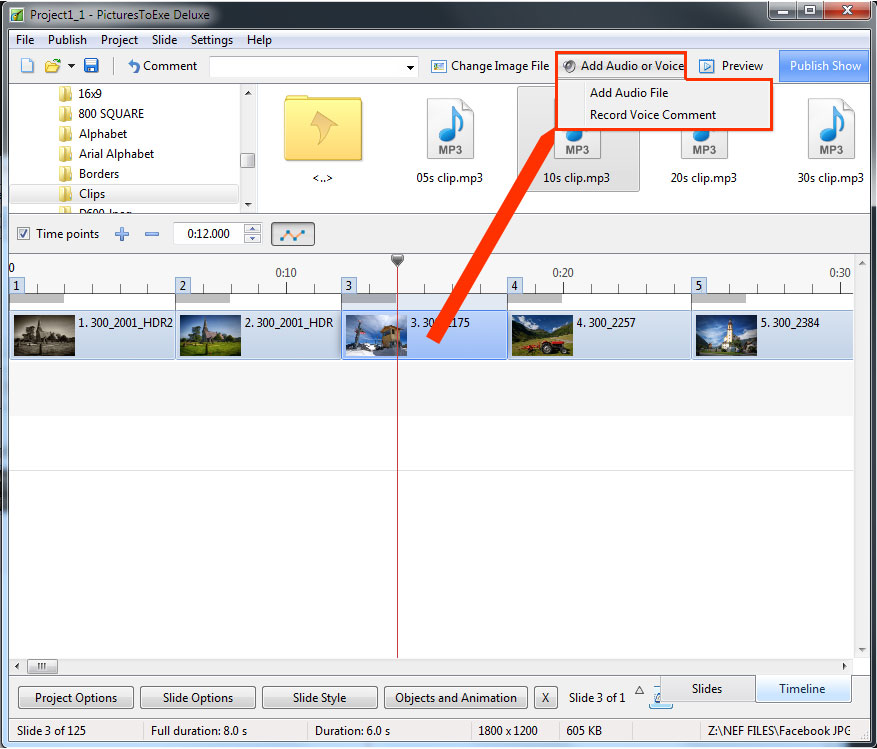Click the blue Comment arrow icon
The image size is (877, 749).
click(x=135, y=65)
